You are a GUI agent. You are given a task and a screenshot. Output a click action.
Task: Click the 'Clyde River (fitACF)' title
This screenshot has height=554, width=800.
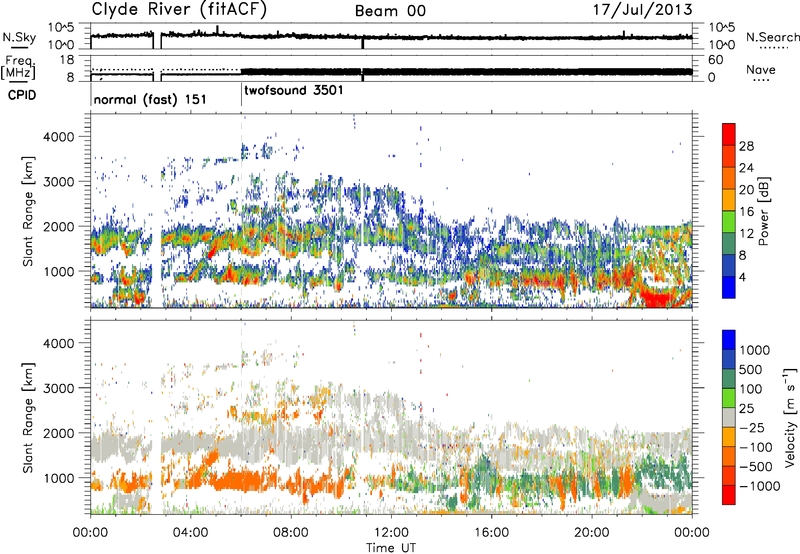[179, 9]
